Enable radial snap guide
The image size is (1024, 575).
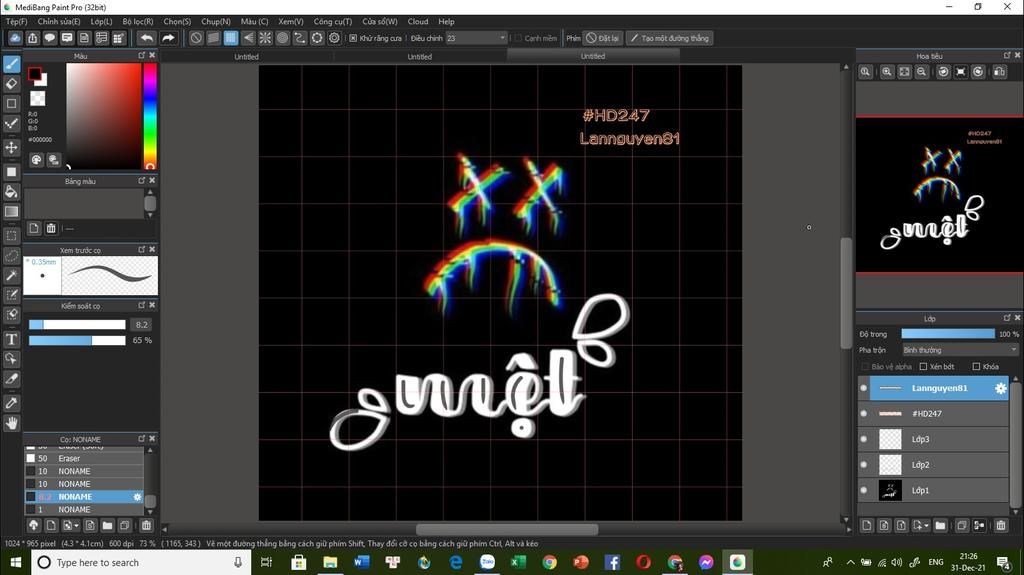pyautogui.click(x=265, y=38)
